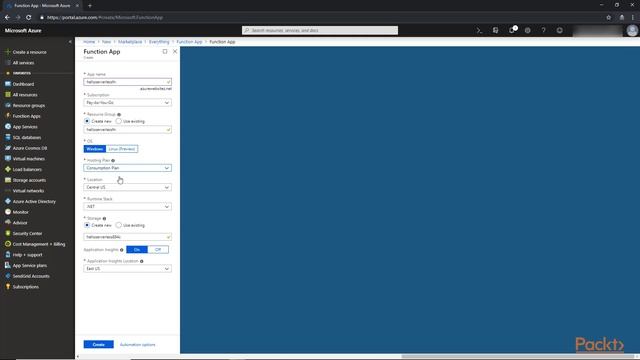This screenshot has width=640, height=360.
Task: Open Create a resource in sidebar
Action: (x=26, y=52)
